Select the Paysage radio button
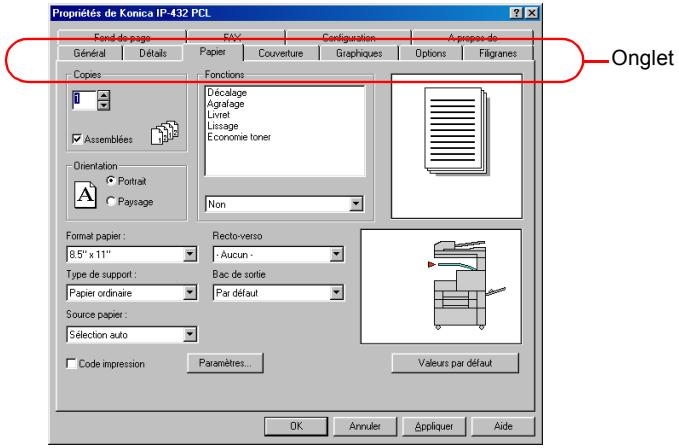679x448 pixels. tap(111, 201)
